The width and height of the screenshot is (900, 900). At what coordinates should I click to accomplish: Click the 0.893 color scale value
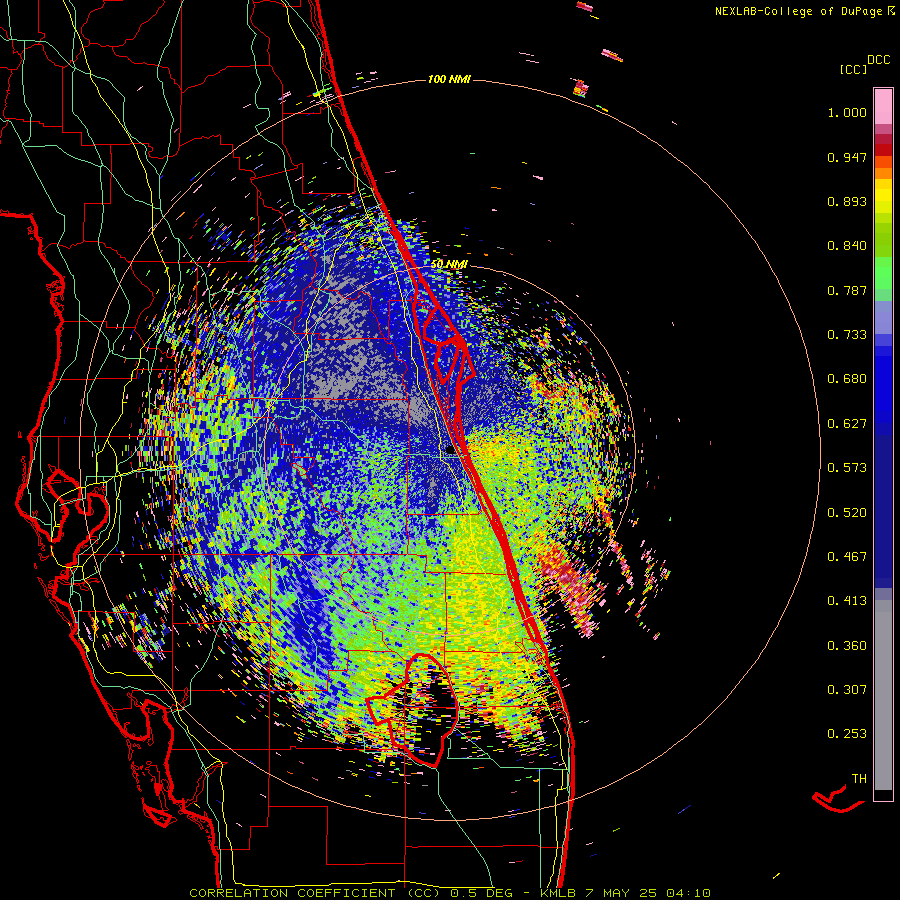(847, 201)
